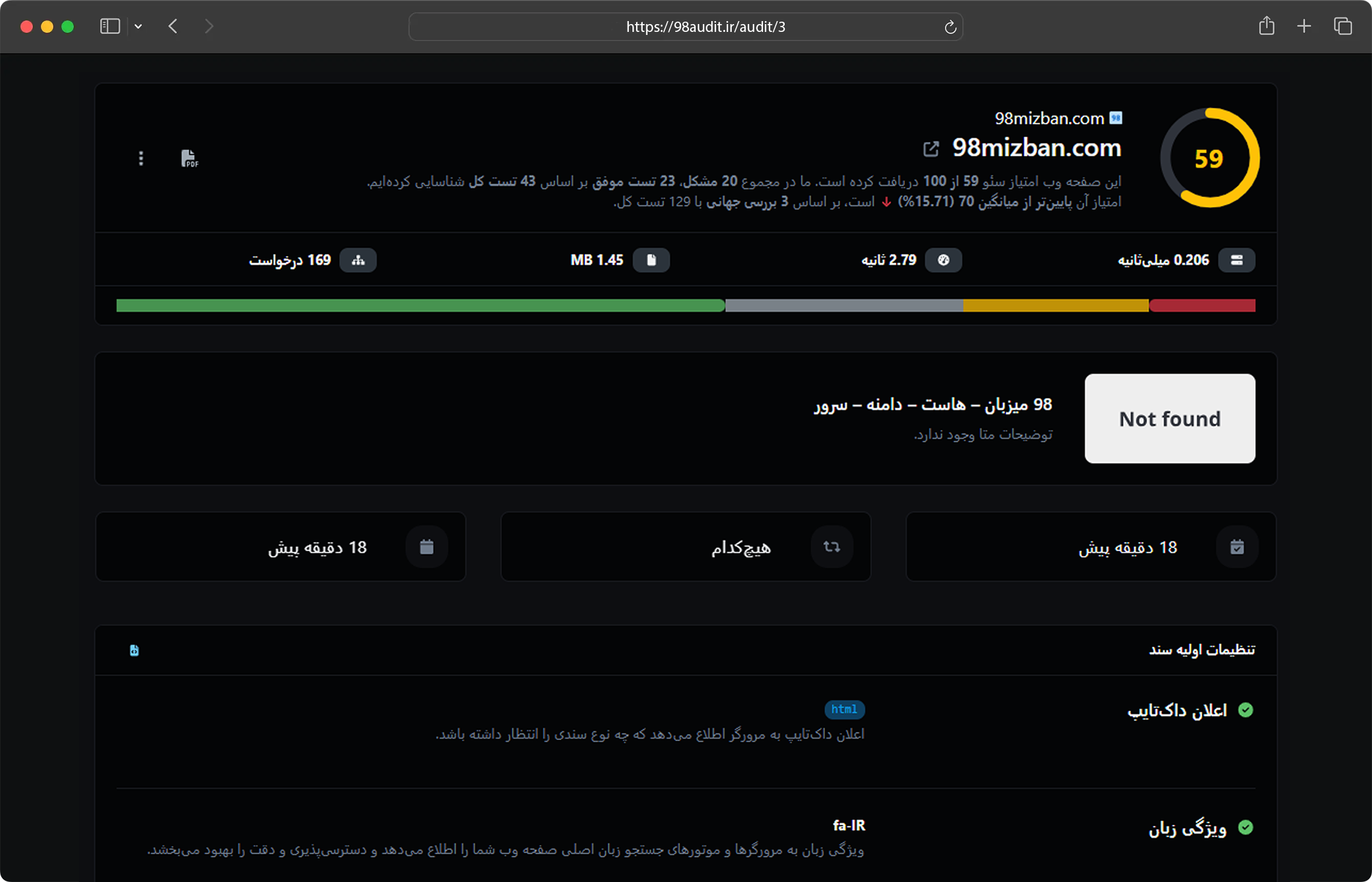The height and width of the screenshot is (882, 1372).
Task: Click the Not found preview thumbnail
Action: pyautogui.click(x=1170, y=418)
